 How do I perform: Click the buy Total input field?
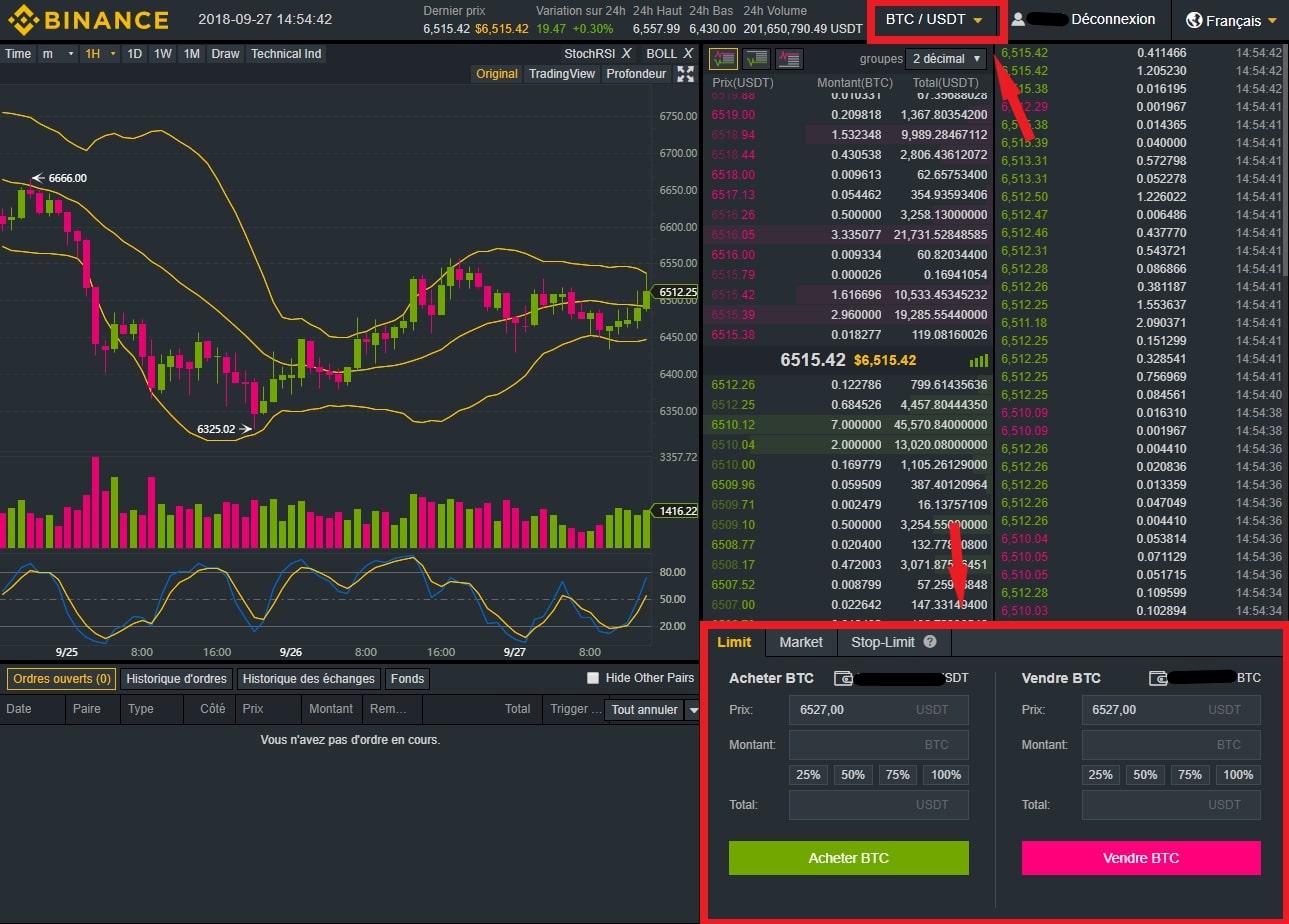(x=879, y=805)
